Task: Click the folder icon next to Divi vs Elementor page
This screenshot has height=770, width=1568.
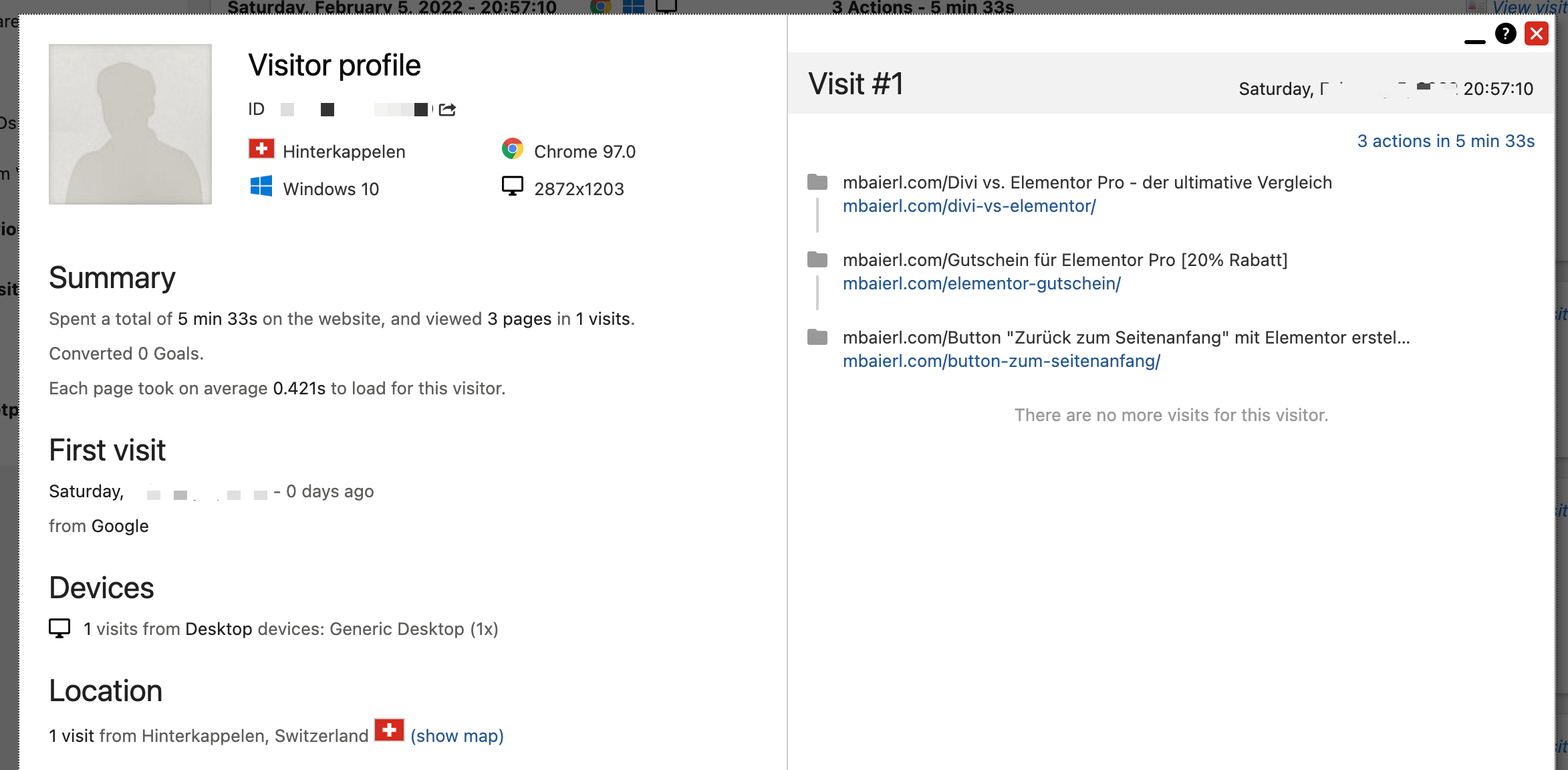Action: pyautogui.click(x=817, y=181)
